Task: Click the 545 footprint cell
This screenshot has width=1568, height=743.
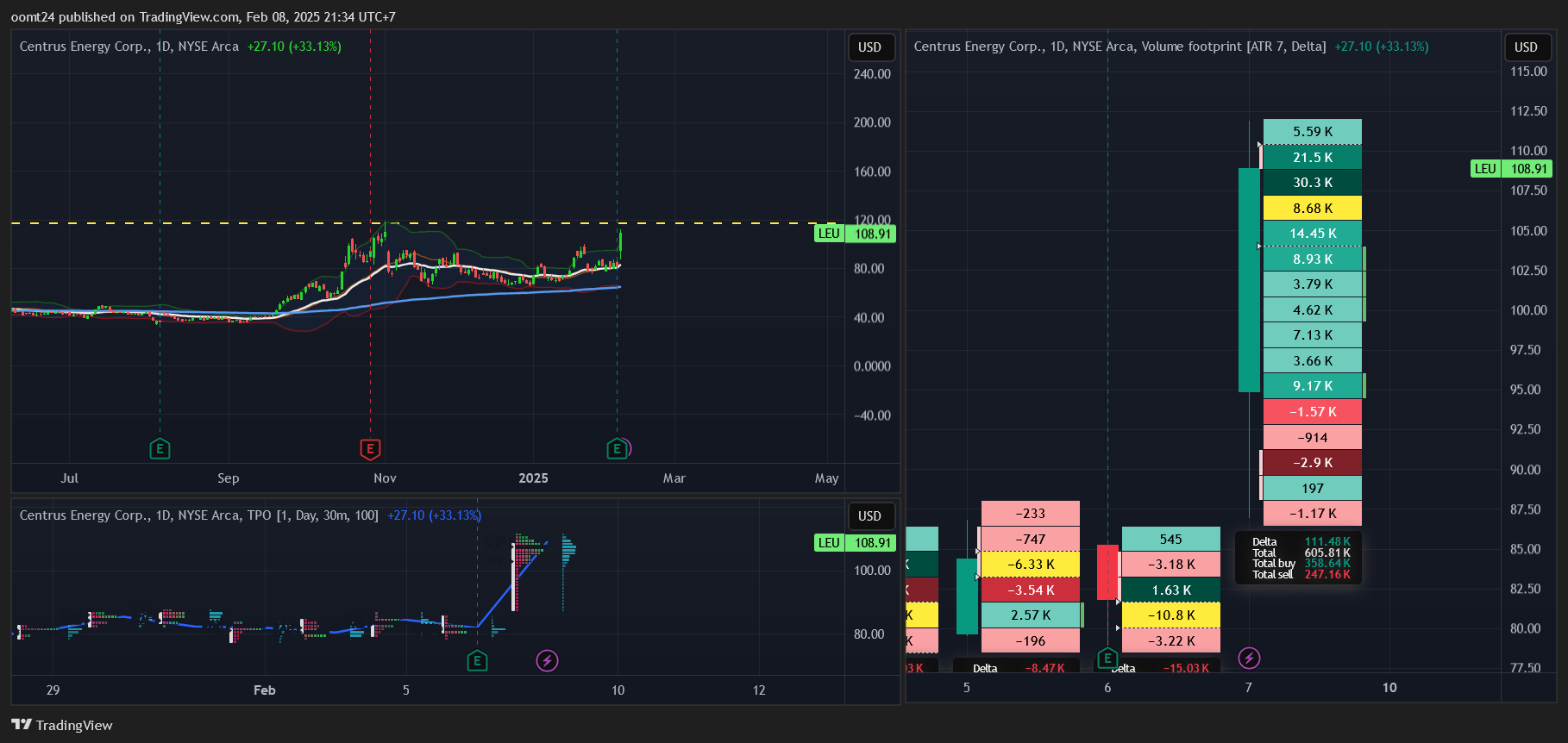Action: coord(1171,540)
